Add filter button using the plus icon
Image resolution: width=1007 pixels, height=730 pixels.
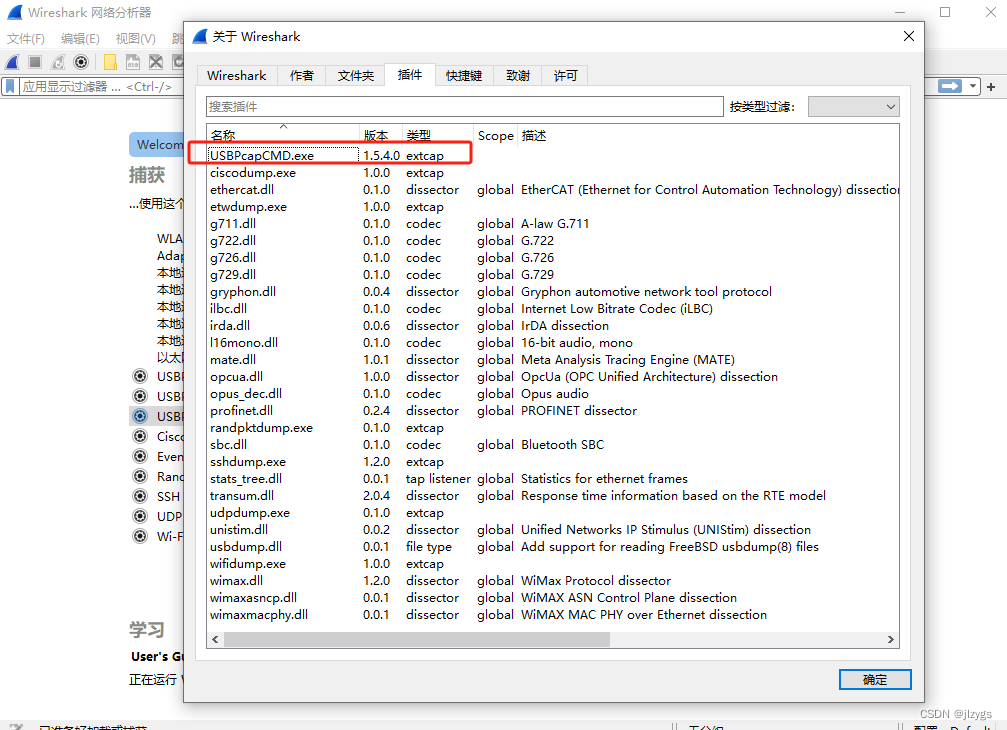pos(991,87)
